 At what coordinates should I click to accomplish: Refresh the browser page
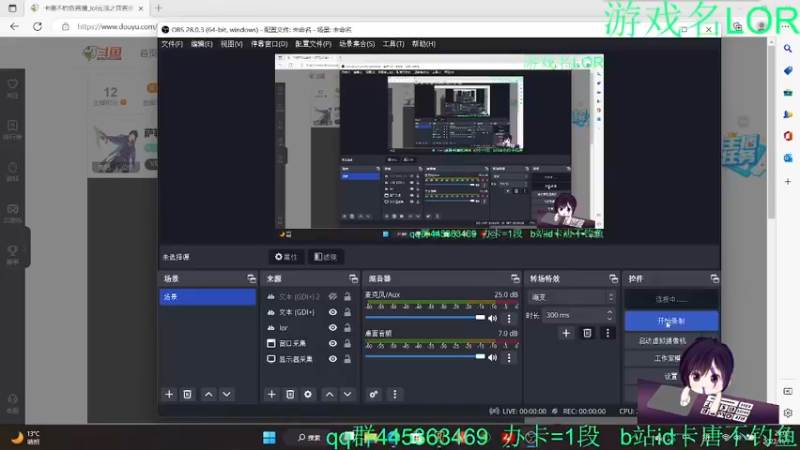click(37, 27)
